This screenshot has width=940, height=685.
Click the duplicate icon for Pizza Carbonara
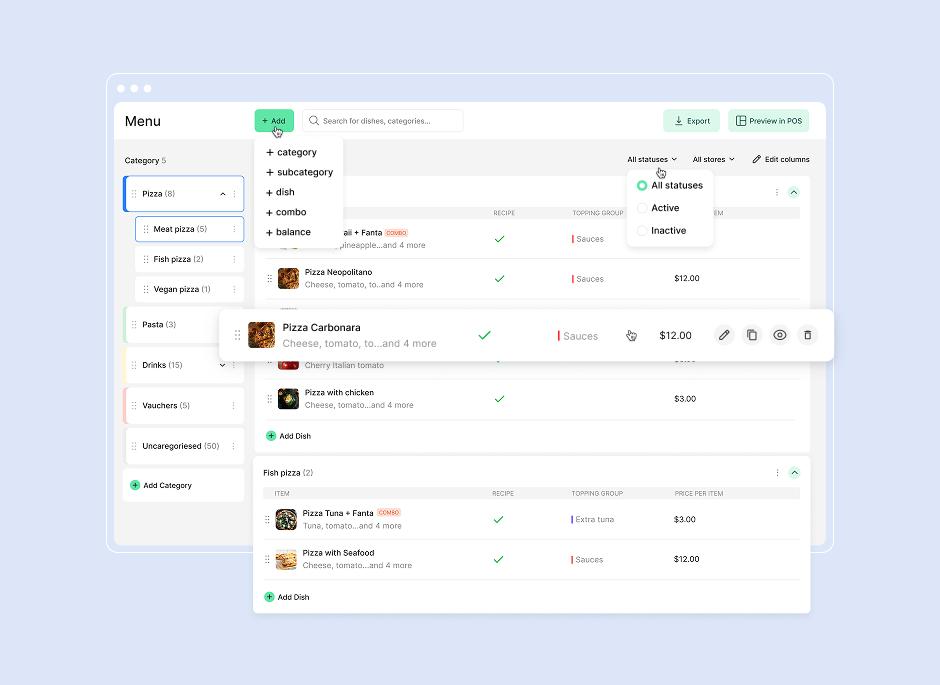pyautogui.click(x=752, y=335)
